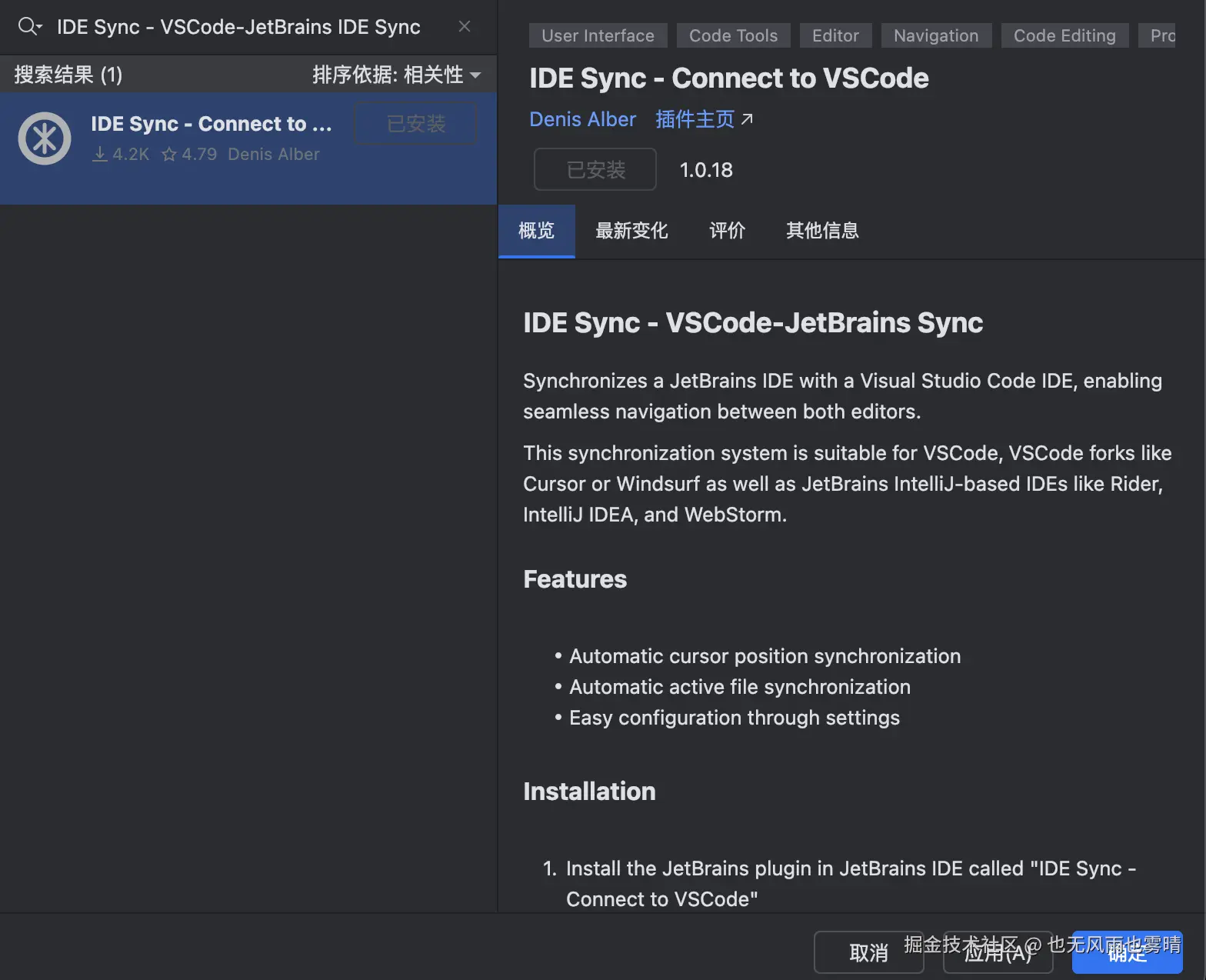This screenshot has width=1206, height=980.
Task: Open the 评价 reviews tab
Action: [x=727, y=231]
